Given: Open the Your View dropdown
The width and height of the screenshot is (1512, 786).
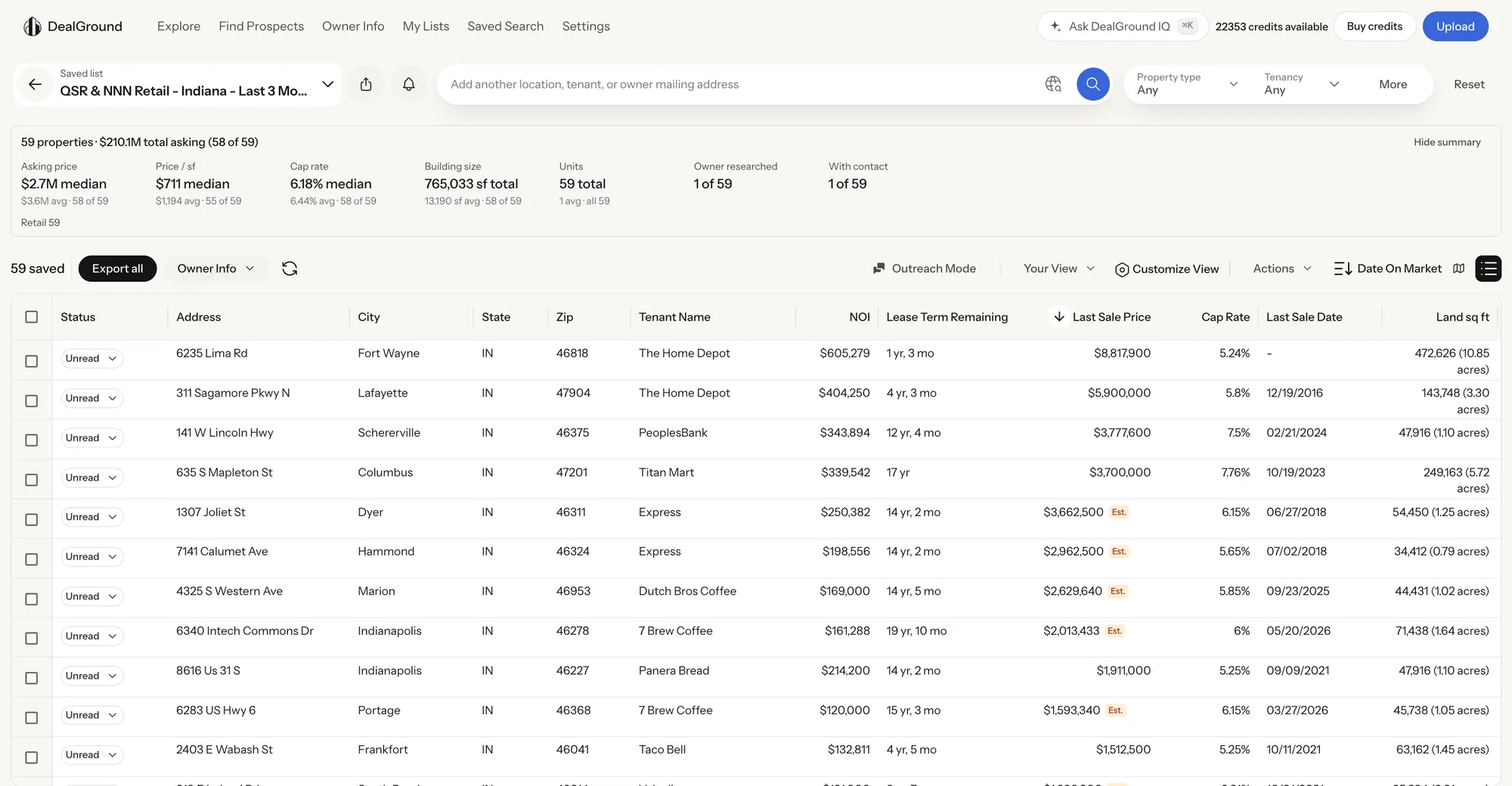Looking at the screenshot, I should 1058,268.
